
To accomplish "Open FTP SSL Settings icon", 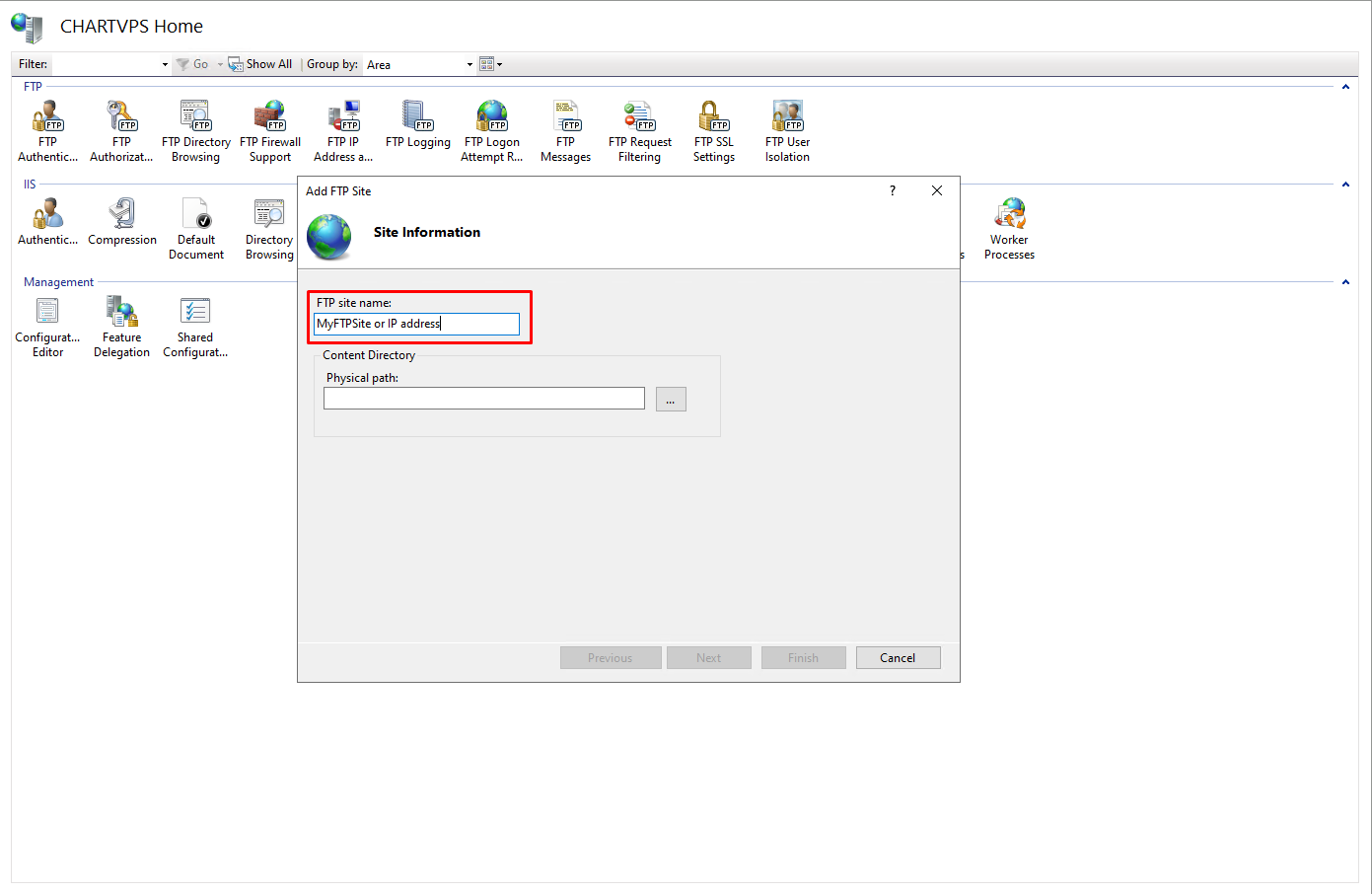I will tap(713, 130).
